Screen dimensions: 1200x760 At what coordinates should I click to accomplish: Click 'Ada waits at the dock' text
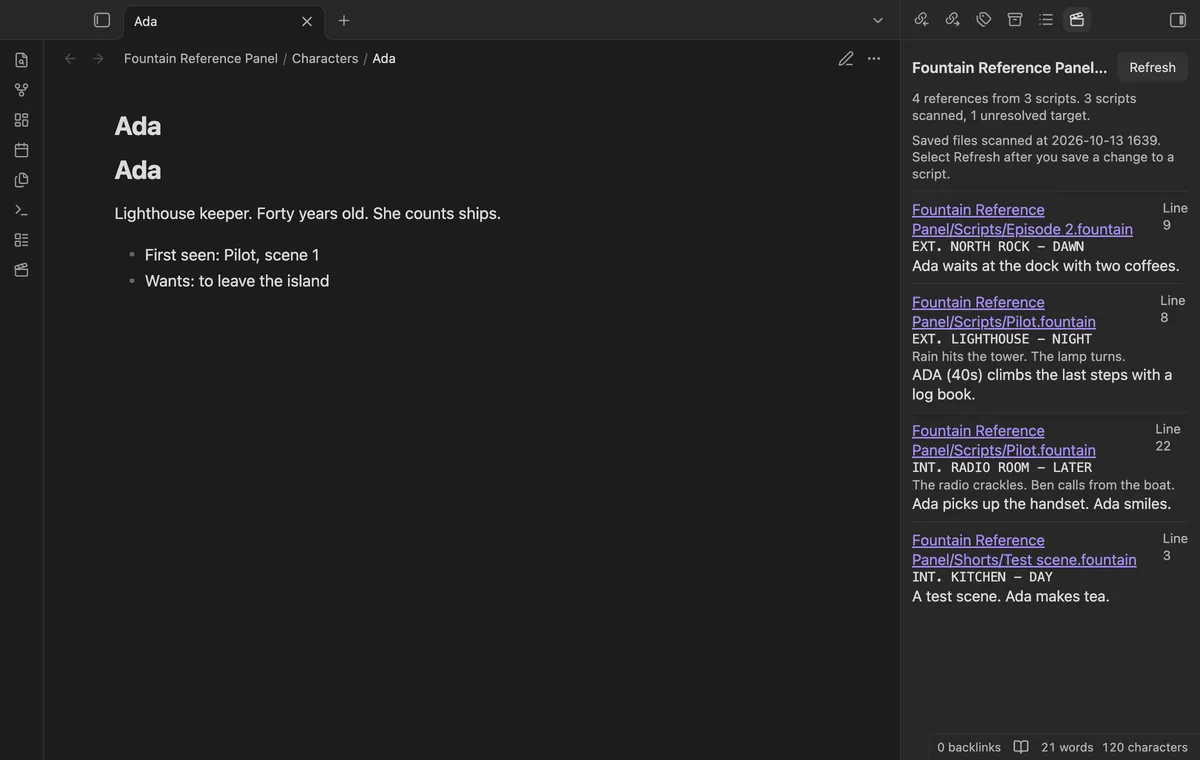pos(1046,266)
